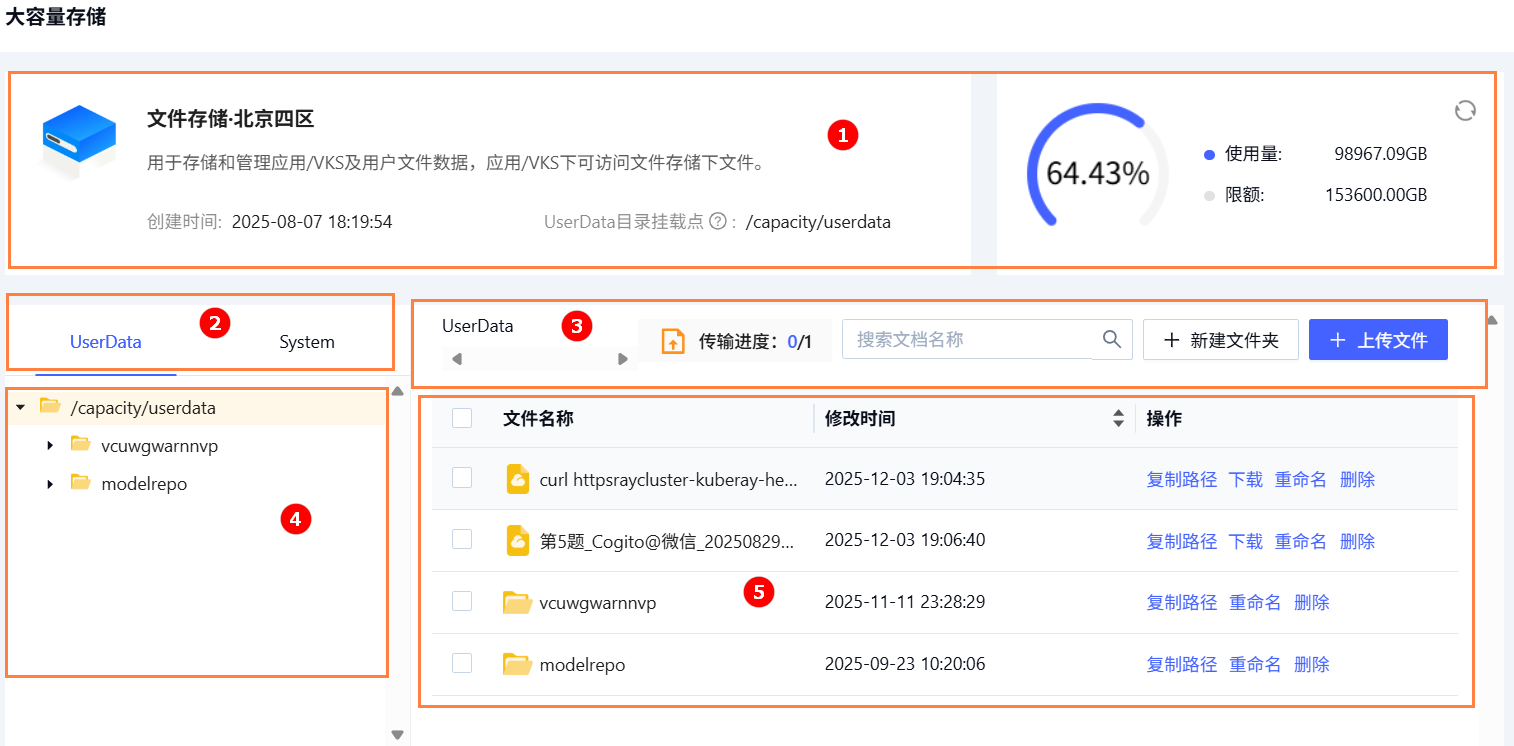Click inside the 搜索文档名称 search field

click(960, 339)
